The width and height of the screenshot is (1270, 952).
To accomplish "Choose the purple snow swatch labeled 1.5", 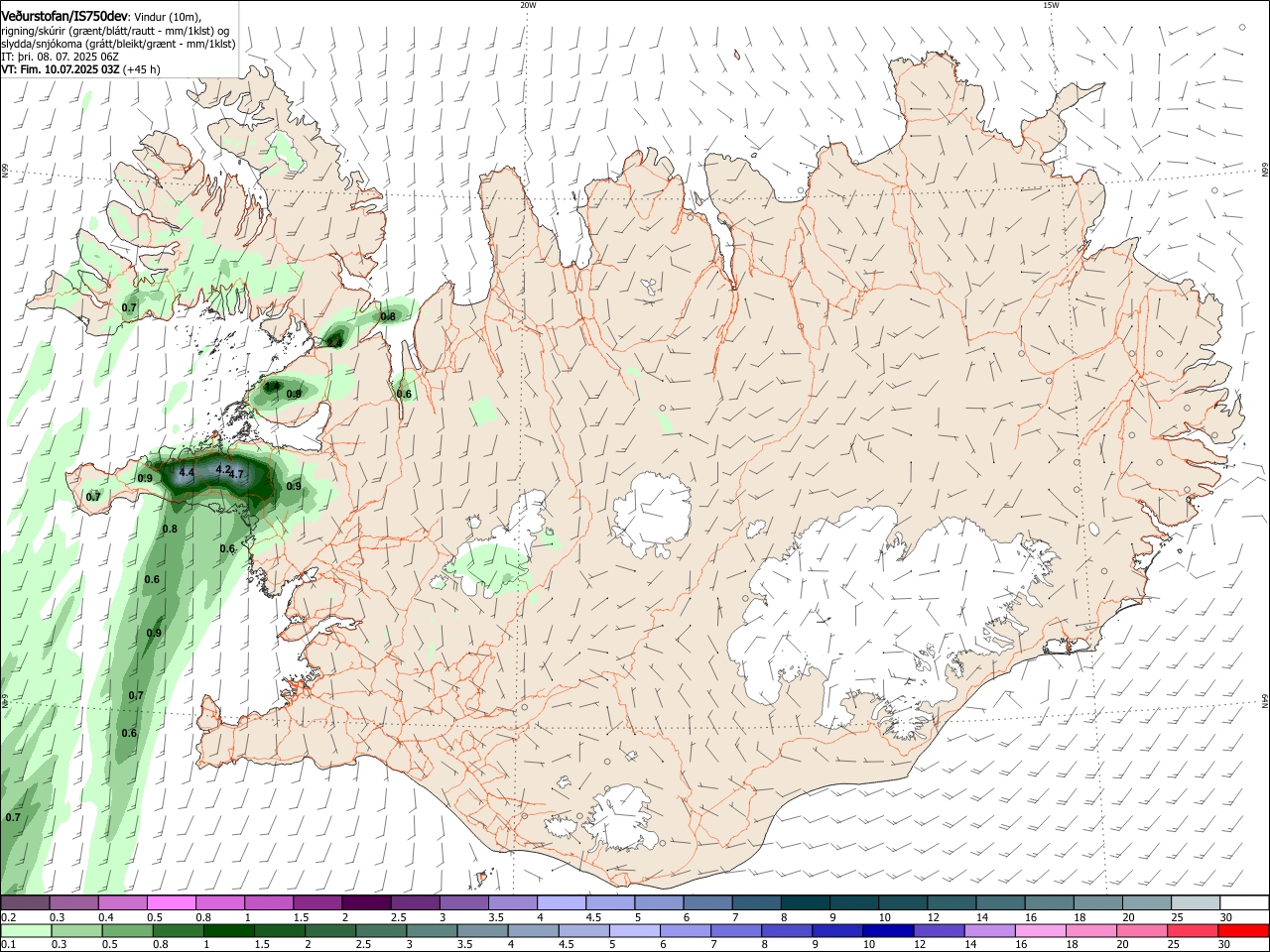I will (x=317, y=903).
